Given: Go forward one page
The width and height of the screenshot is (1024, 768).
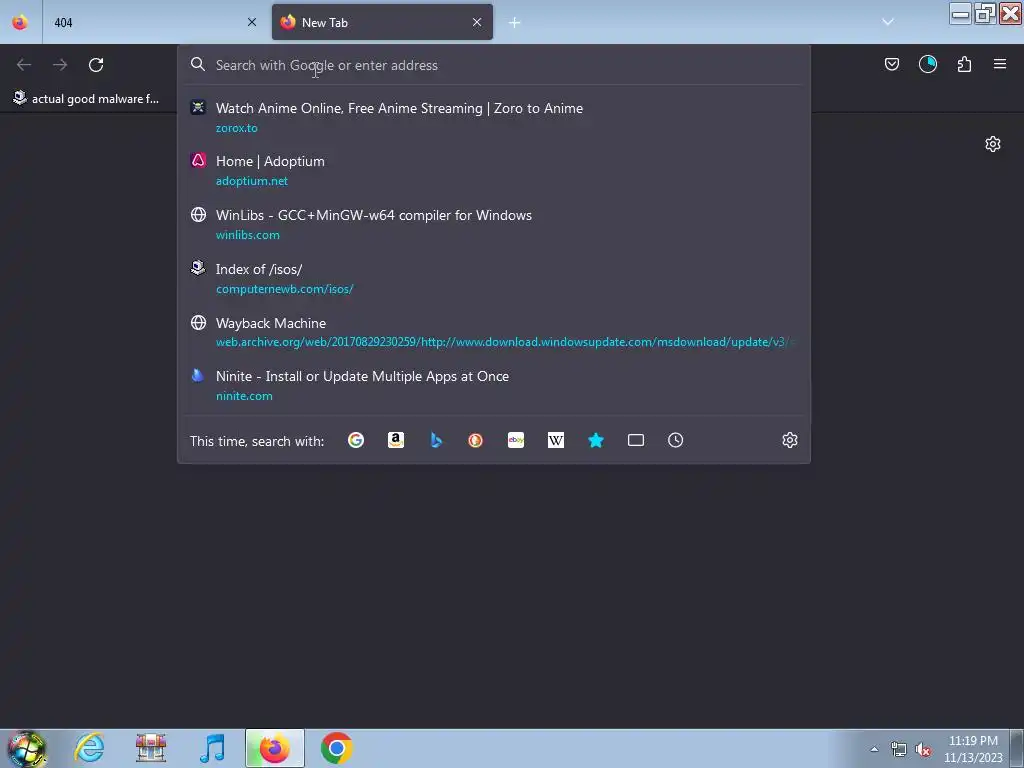Looking at the screenshot, I should [x=60, y=65].
